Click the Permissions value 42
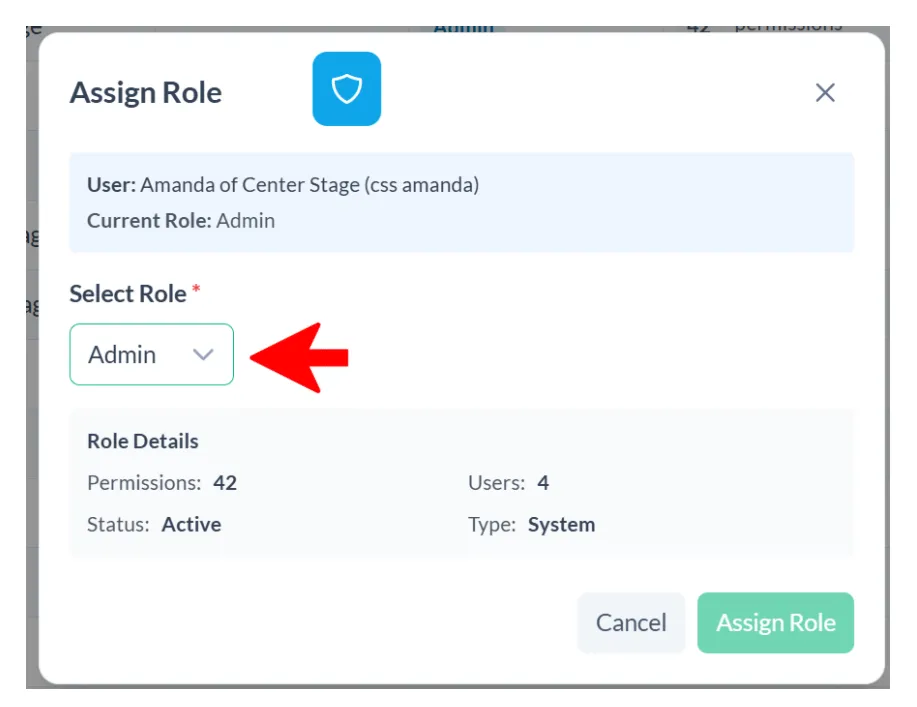The image size is (917, 707). pyautogui.click(x=225, y=482)
